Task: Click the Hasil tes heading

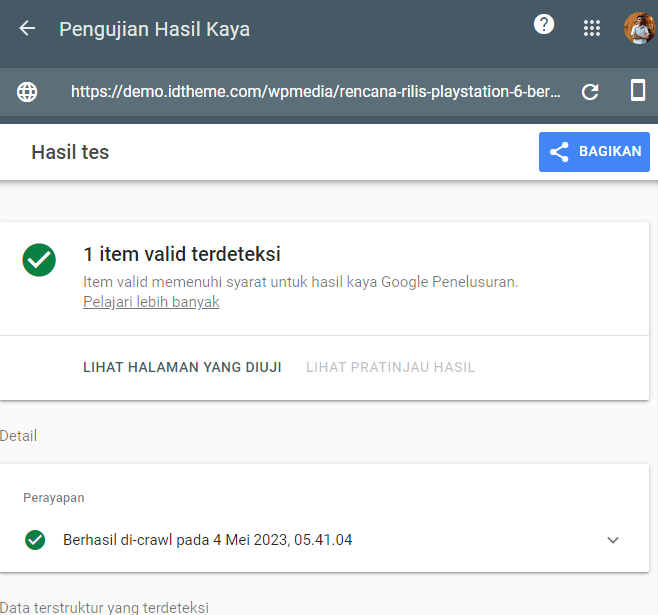Action: click(70, 152)
